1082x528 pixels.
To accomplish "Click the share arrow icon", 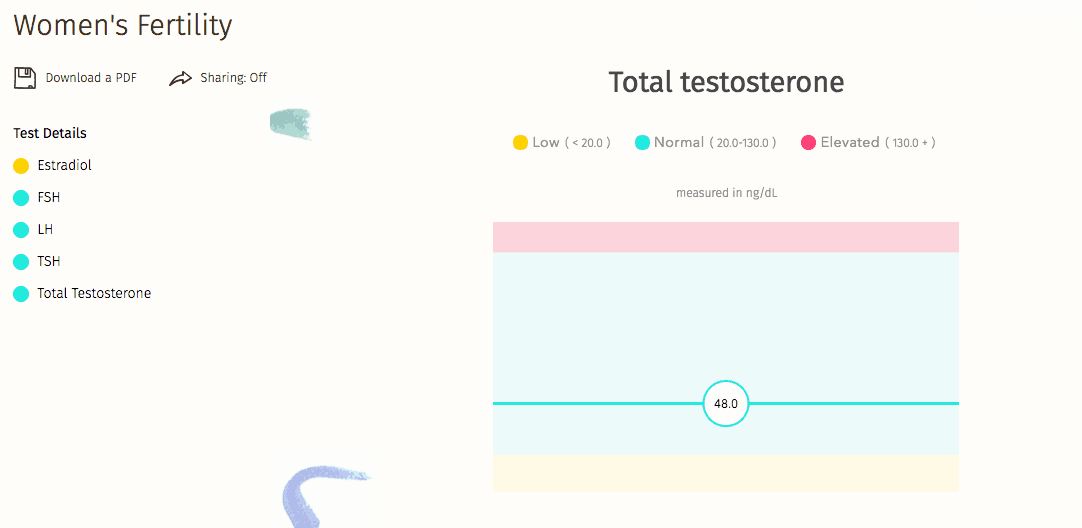I will click(180, 79).
